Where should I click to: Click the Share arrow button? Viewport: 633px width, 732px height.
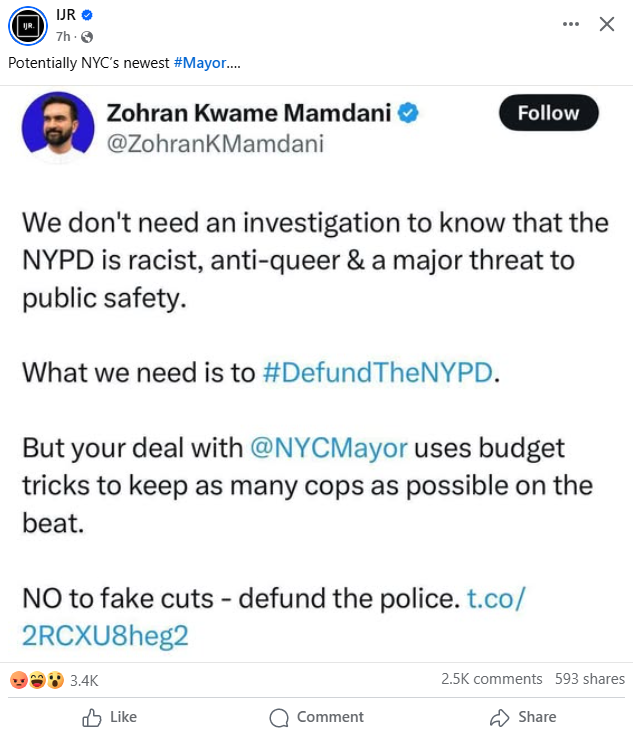[x=523, y=717]
